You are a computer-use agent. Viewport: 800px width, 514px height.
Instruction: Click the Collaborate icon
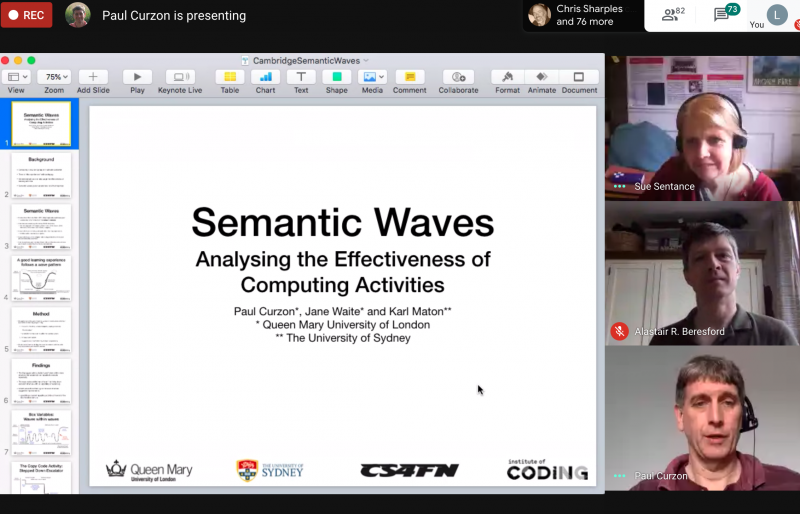click(x=458, y=77)
